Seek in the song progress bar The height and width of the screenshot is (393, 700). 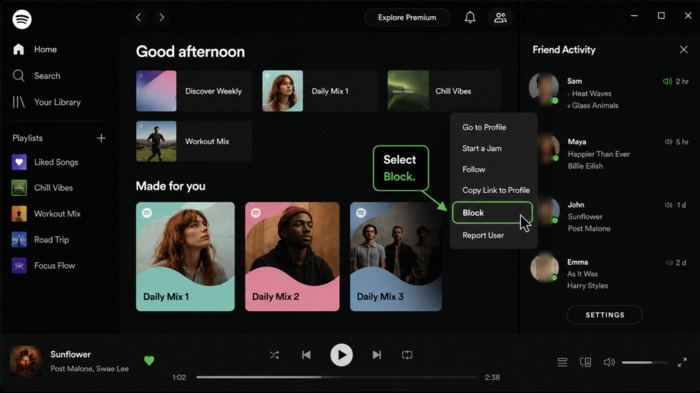(336, 377)
